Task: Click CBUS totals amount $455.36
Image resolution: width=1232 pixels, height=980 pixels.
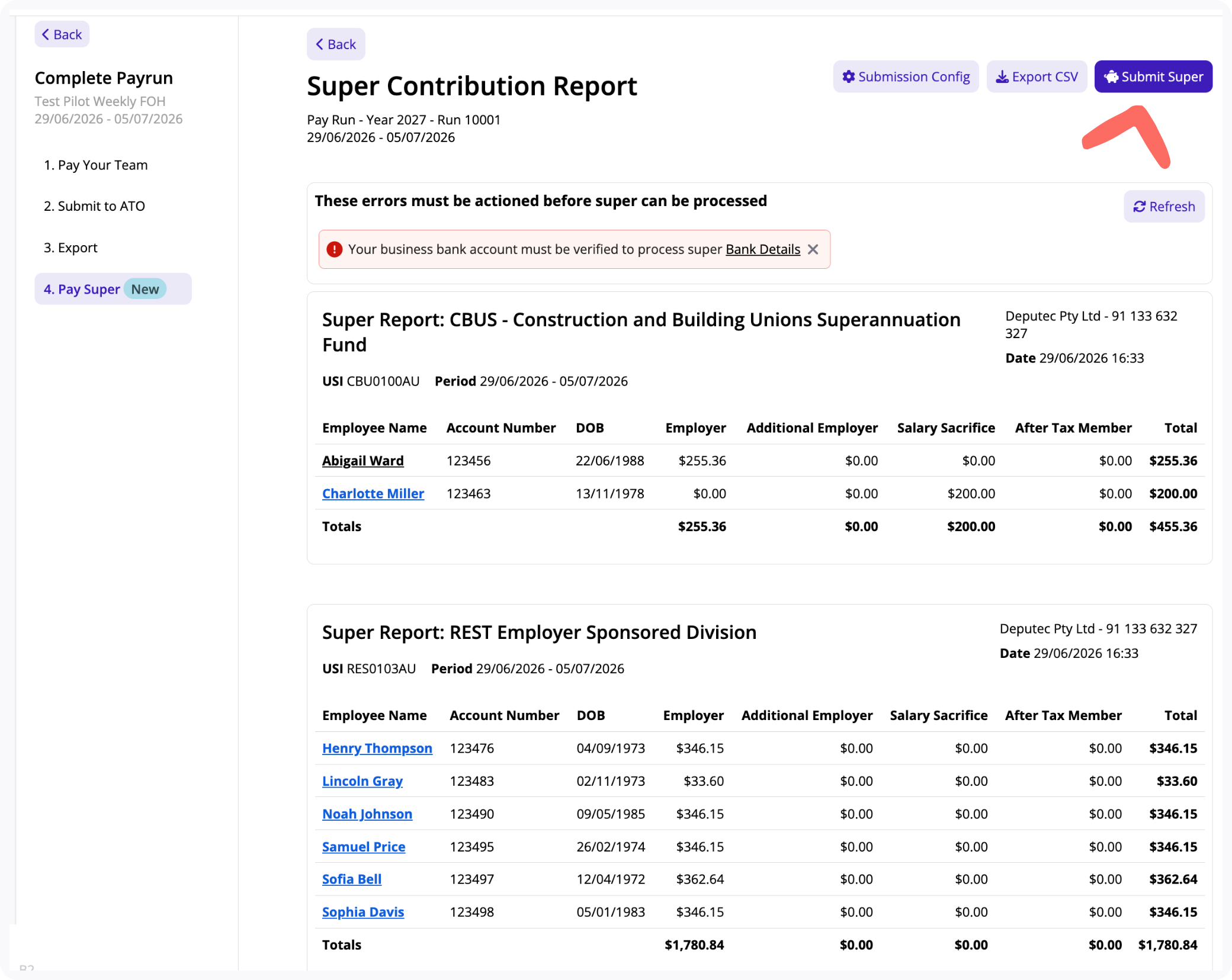Action: pos(1173,526)
